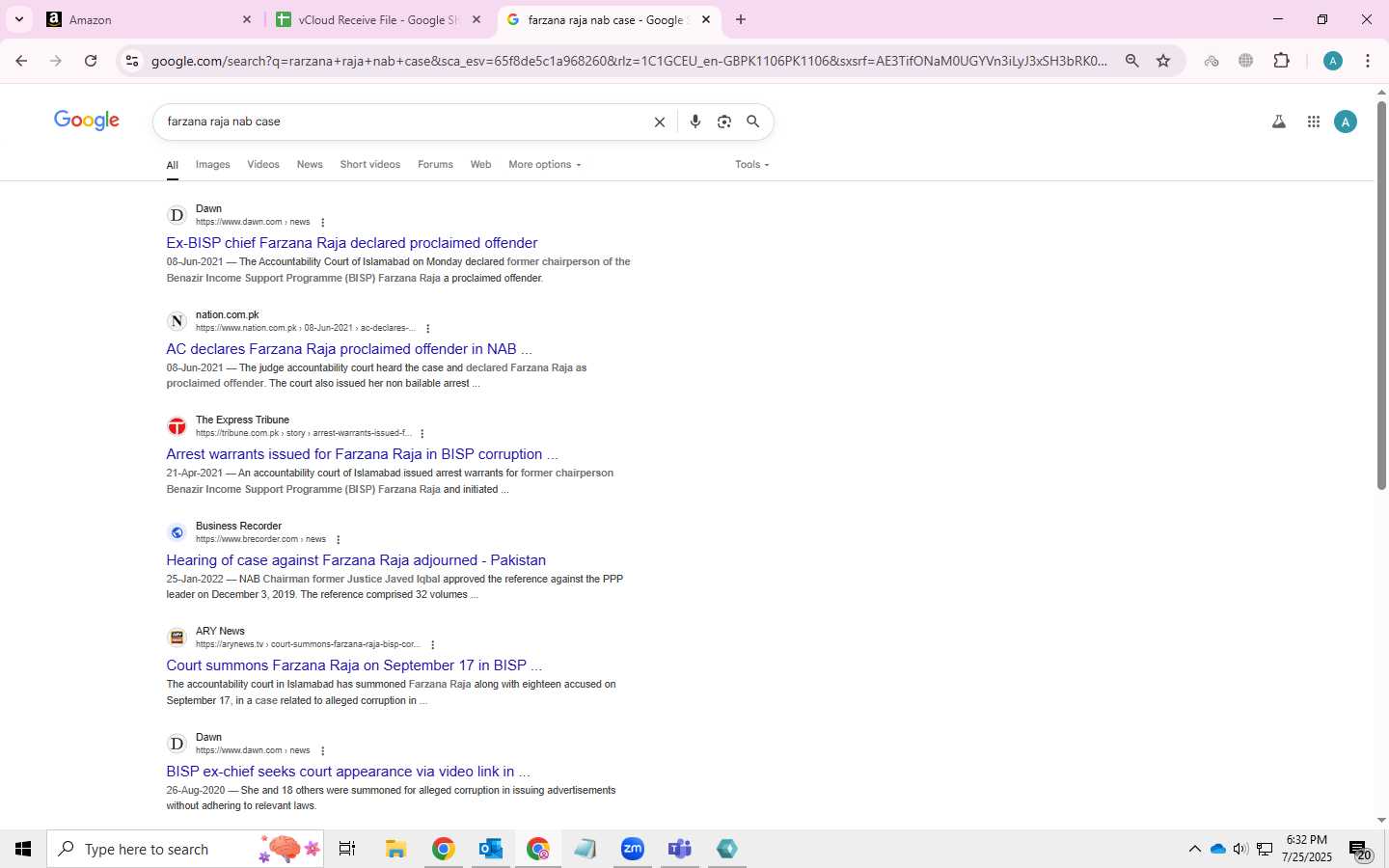Start voice search with the microphone icon
The image size is (1389, 868).
pyautogui.click(x=695, y=122)
